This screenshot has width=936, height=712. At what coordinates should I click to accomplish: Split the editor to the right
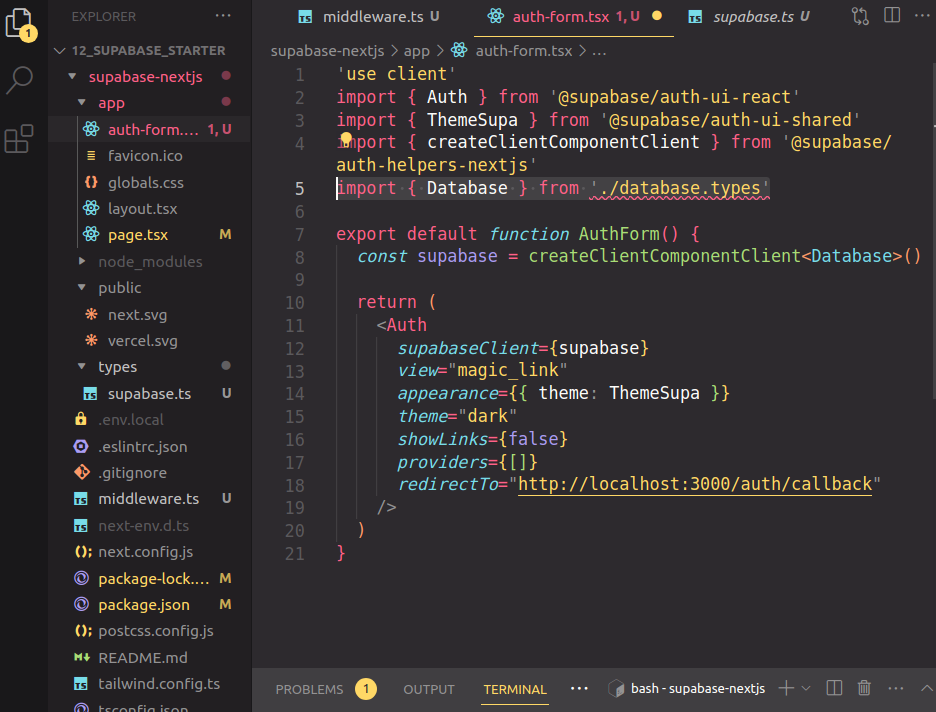click(892, 16)
